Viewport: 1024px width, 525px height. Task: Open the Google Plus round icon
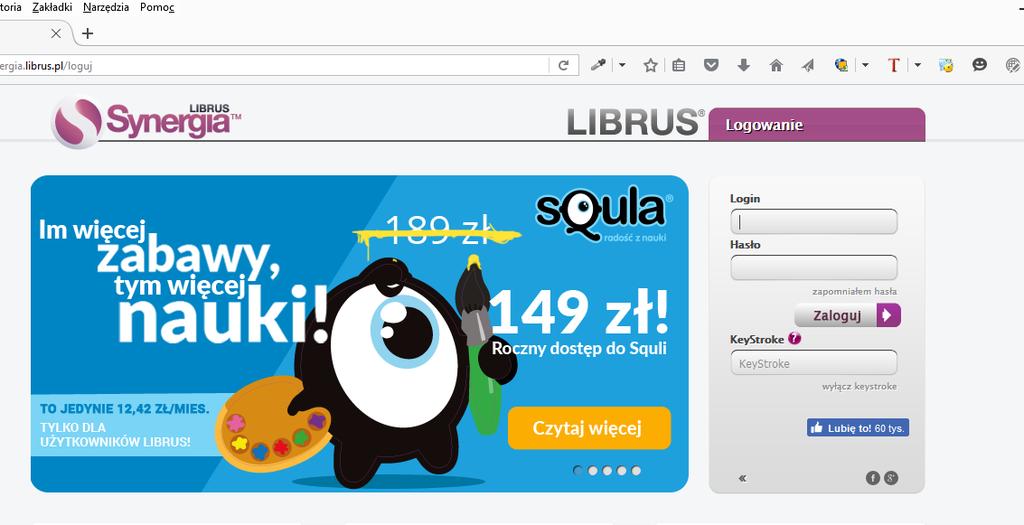coord(891,478)
